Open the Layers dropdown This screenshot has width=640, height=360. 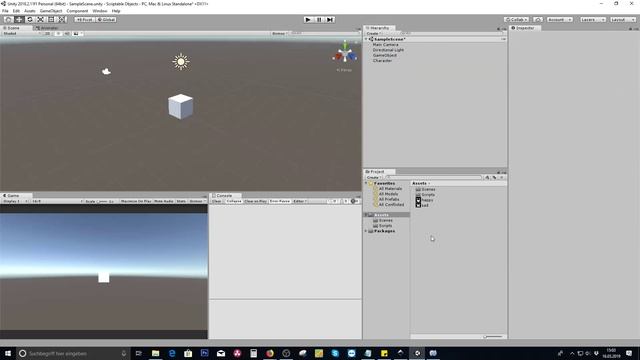click(x=593, y=20)
